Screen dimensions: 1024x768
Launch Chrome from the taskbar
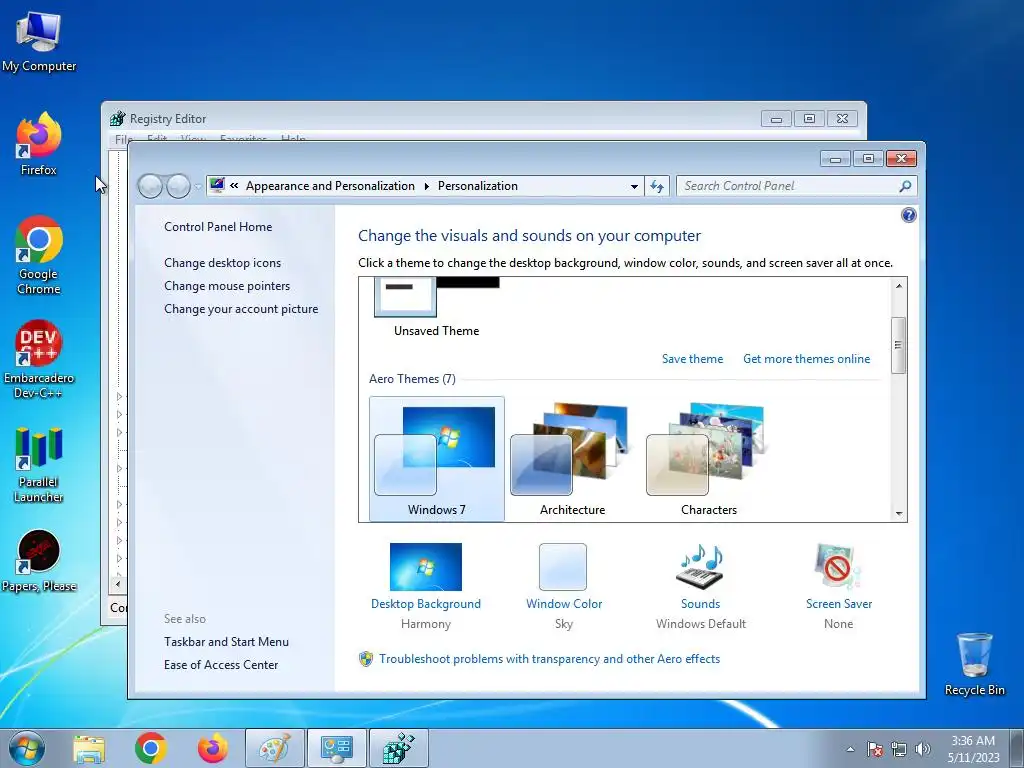pos(151,748)
